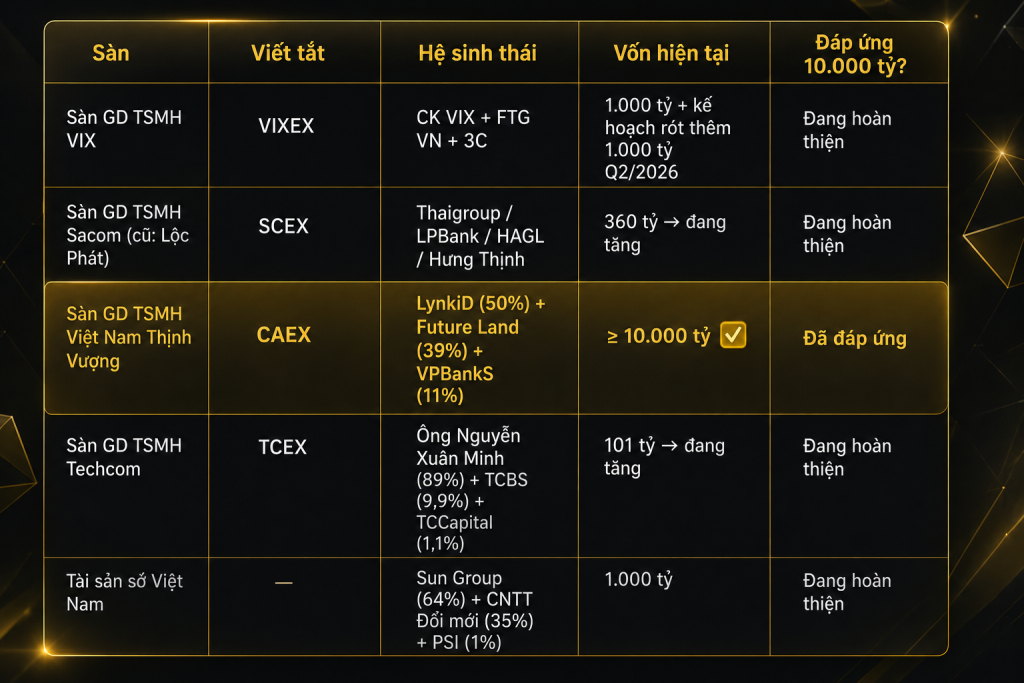Click the Thaigroup / LPBank / HAGL ecosystem cell
Viewport: 1024px width, 683px height.
[480, 236]
